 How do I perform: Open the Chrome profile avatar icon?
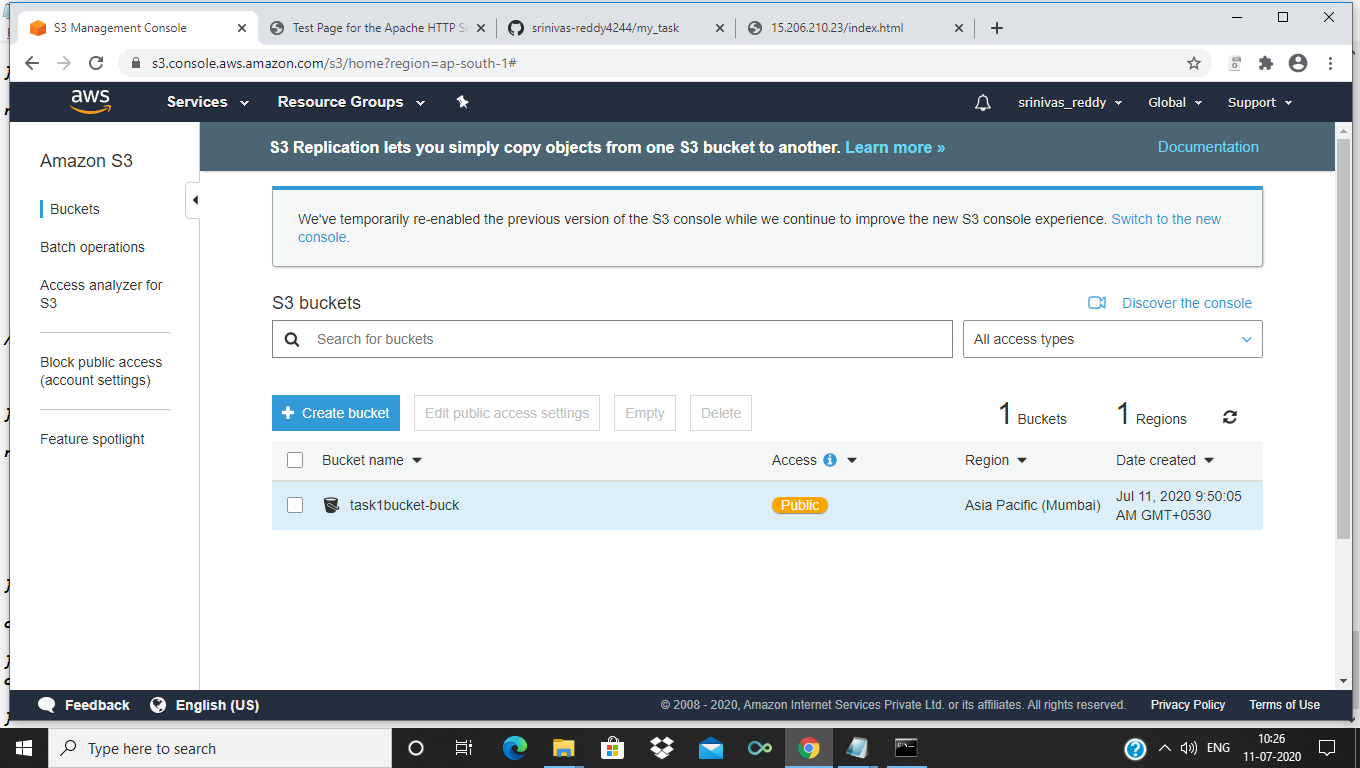point(1298,63)
